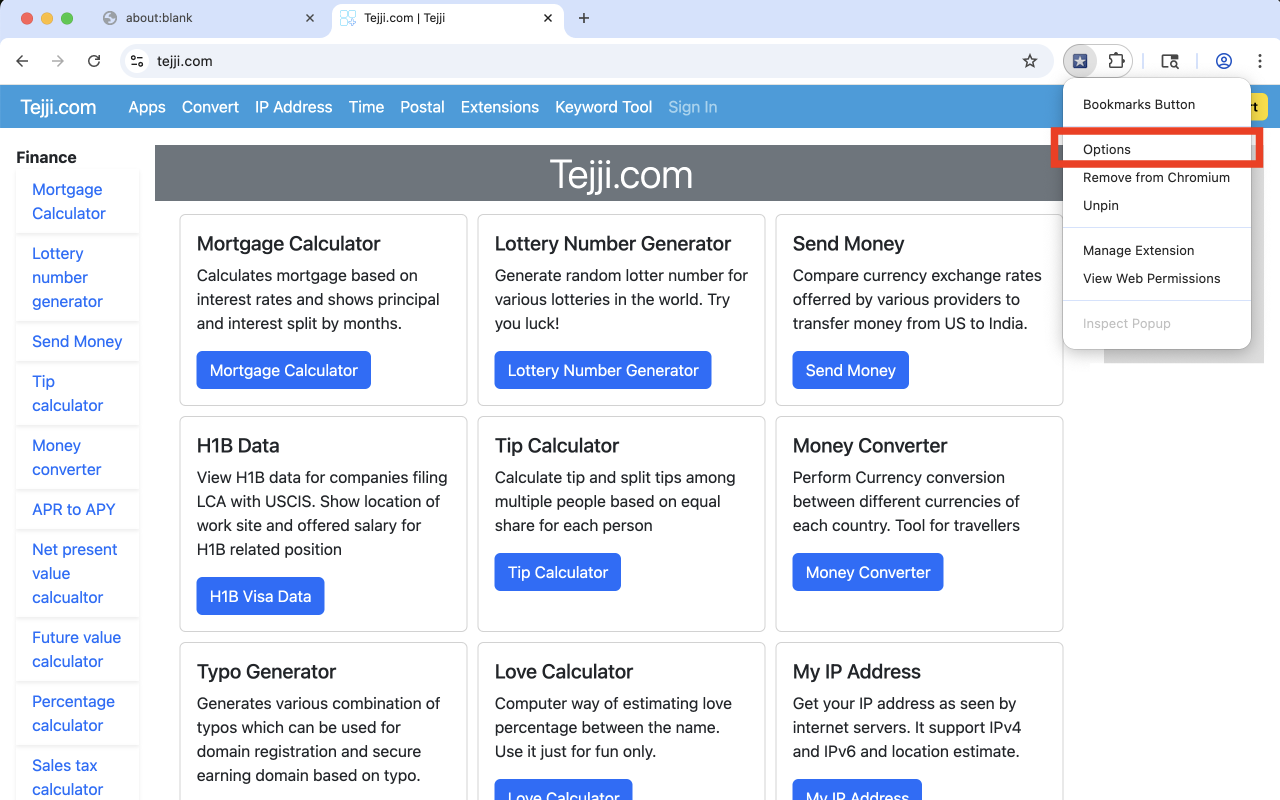This screenshot has width=1280, height=800.
Task: Launch the Tip Calculator
Action: [557, 571]
